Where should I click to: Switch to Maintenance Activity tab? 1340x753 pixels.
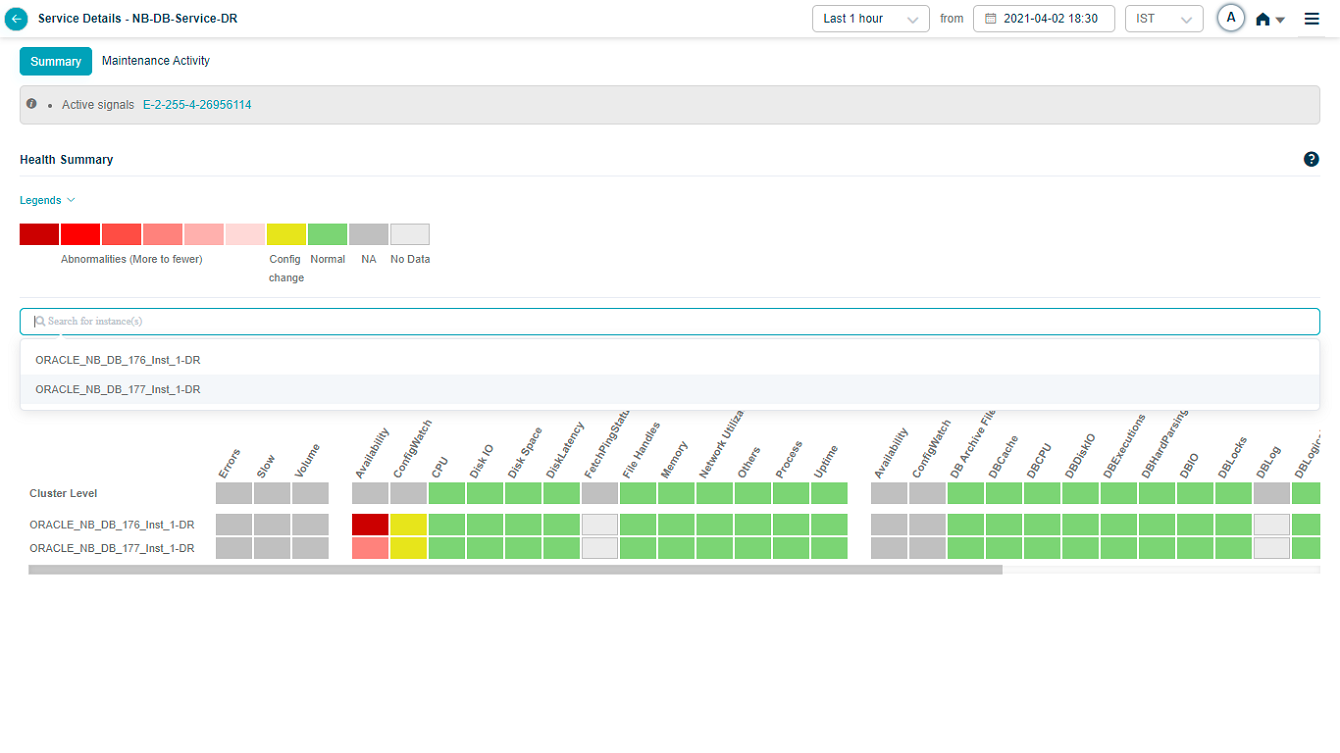pyautogui.click(x=156, y=61)
